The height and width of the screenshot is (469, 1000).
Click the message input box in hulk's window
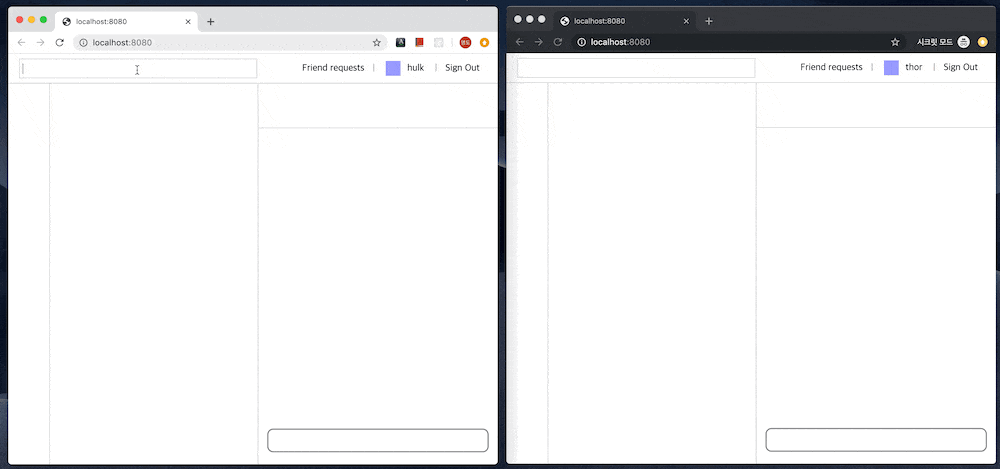point(378,440)
